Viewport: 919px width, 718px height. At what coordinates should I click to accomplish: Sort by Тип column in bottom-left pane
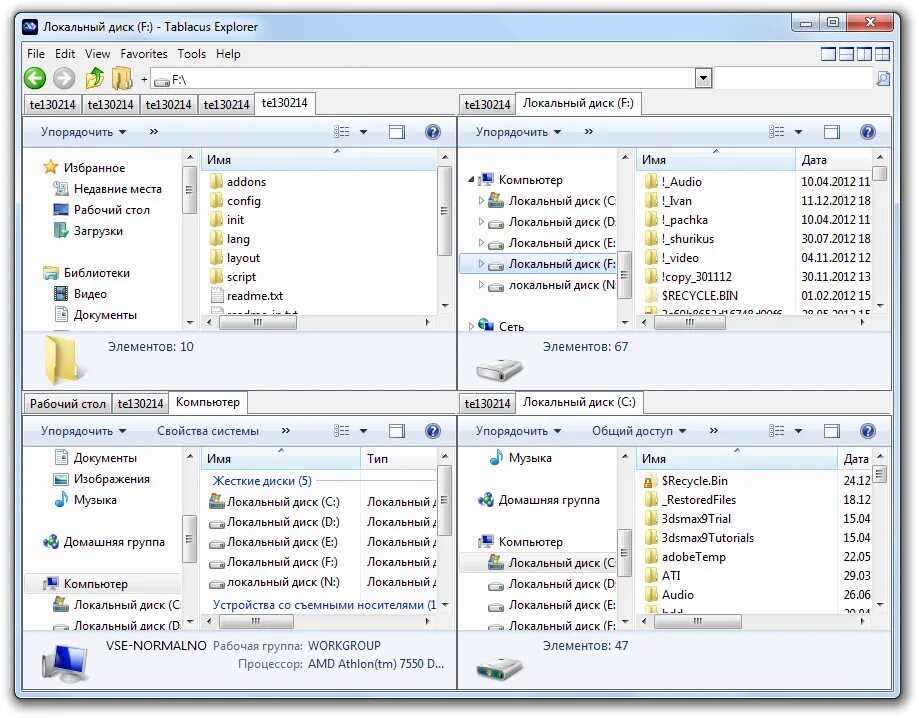click(x=399, y=458)
